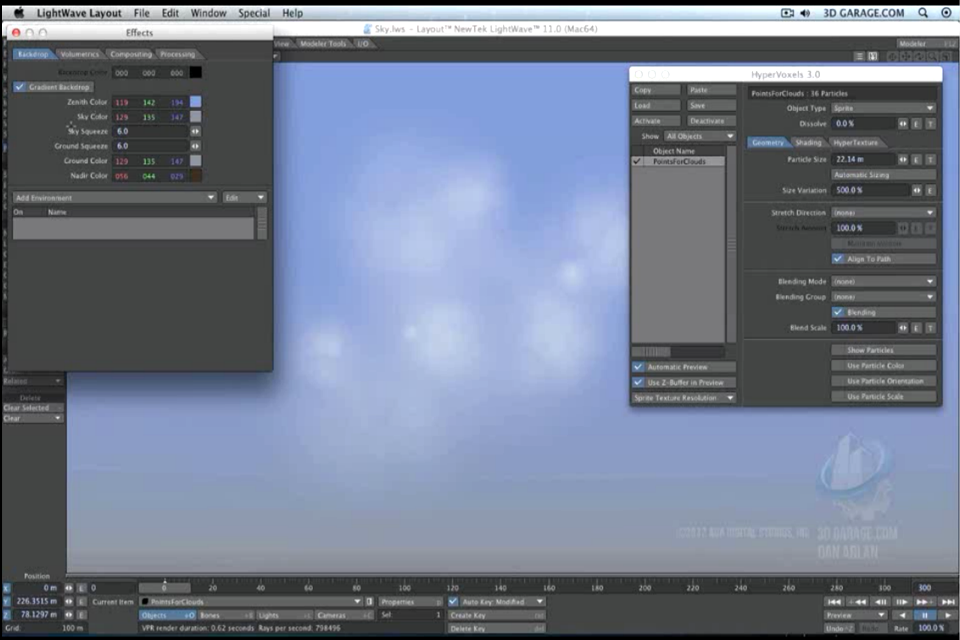Switch to the HyperTexture tab
This screenshot has width=960, height=640.
click(855, 142)
